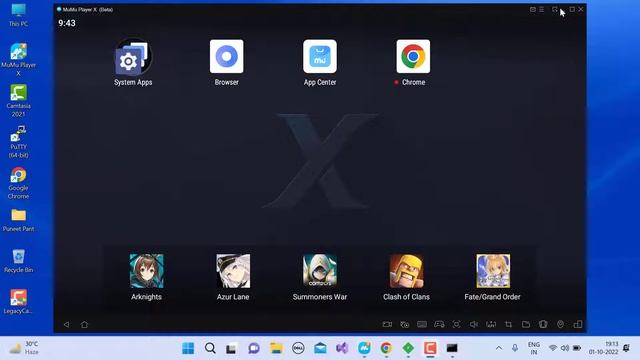Screen dimensions: 640x360
Task: Open the shared folder icon in emulator toolbar
Action: 526,324
